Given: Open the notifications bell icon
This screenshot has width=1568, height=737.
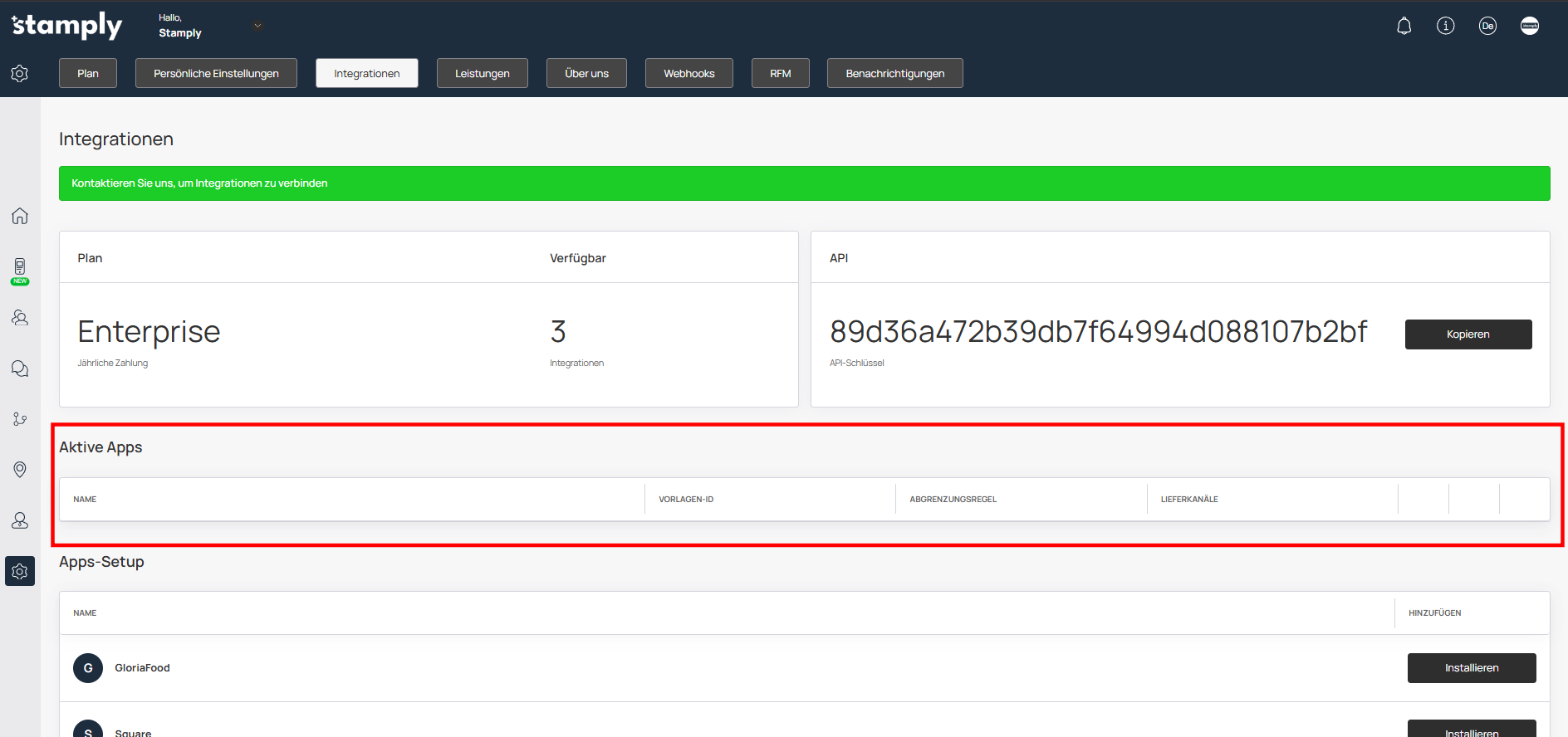Looking at the screenshot, I should 1404,27.
